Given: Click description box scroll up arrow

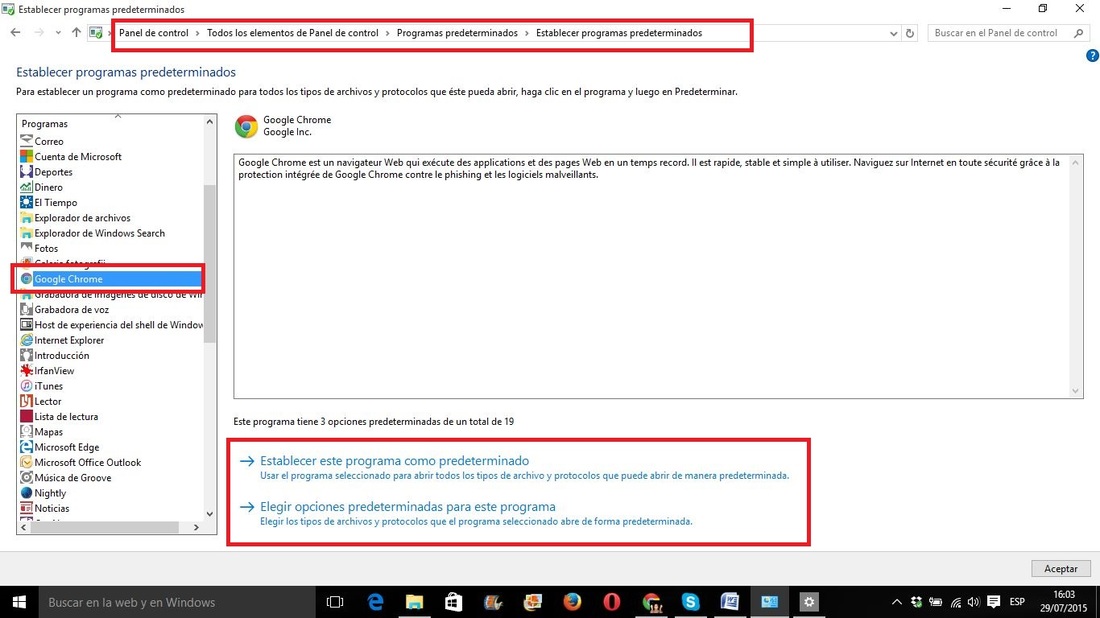Looking at the screenshot, I should (1075, 163).
